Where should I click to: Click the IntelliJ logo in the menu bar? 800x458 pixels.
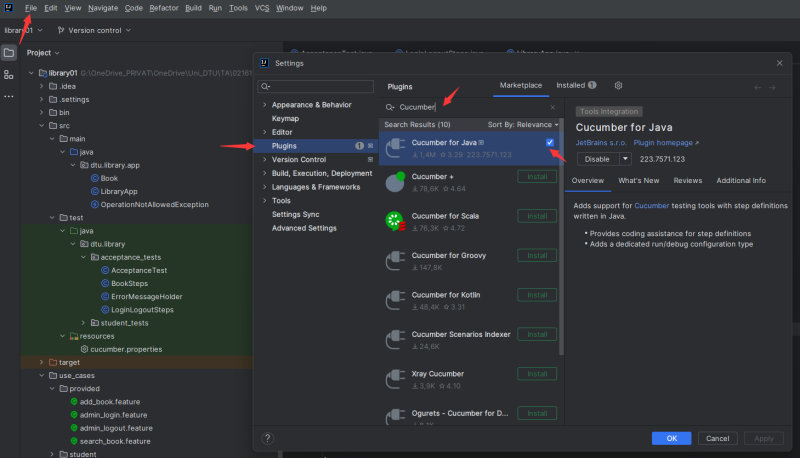(9, 8)
